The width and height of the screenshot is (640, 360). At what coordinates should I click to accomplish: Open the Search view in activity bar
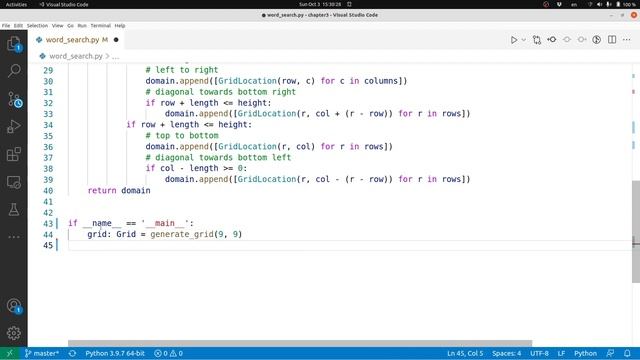14,71
